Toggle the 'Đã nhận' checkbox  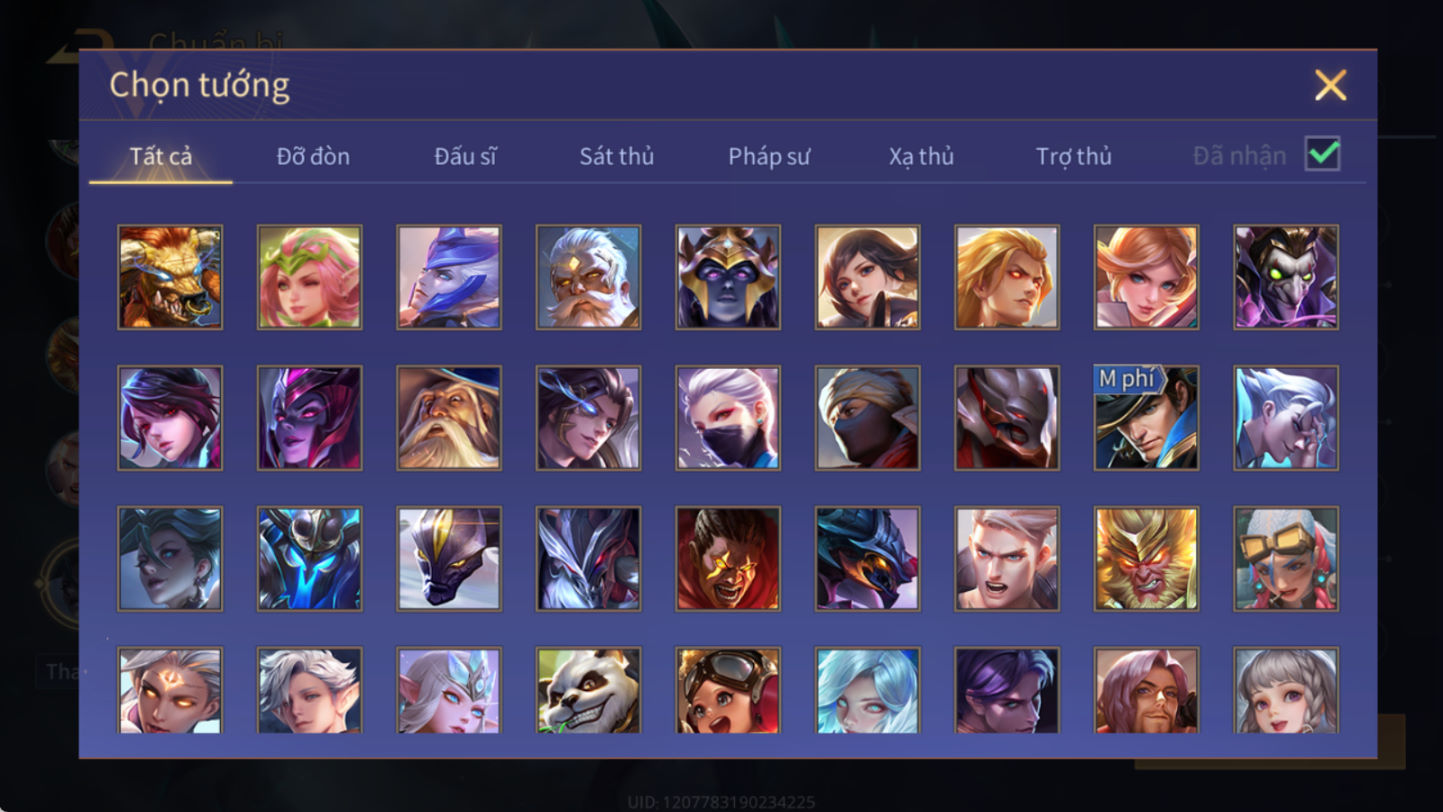click(x=1322, y=155)
